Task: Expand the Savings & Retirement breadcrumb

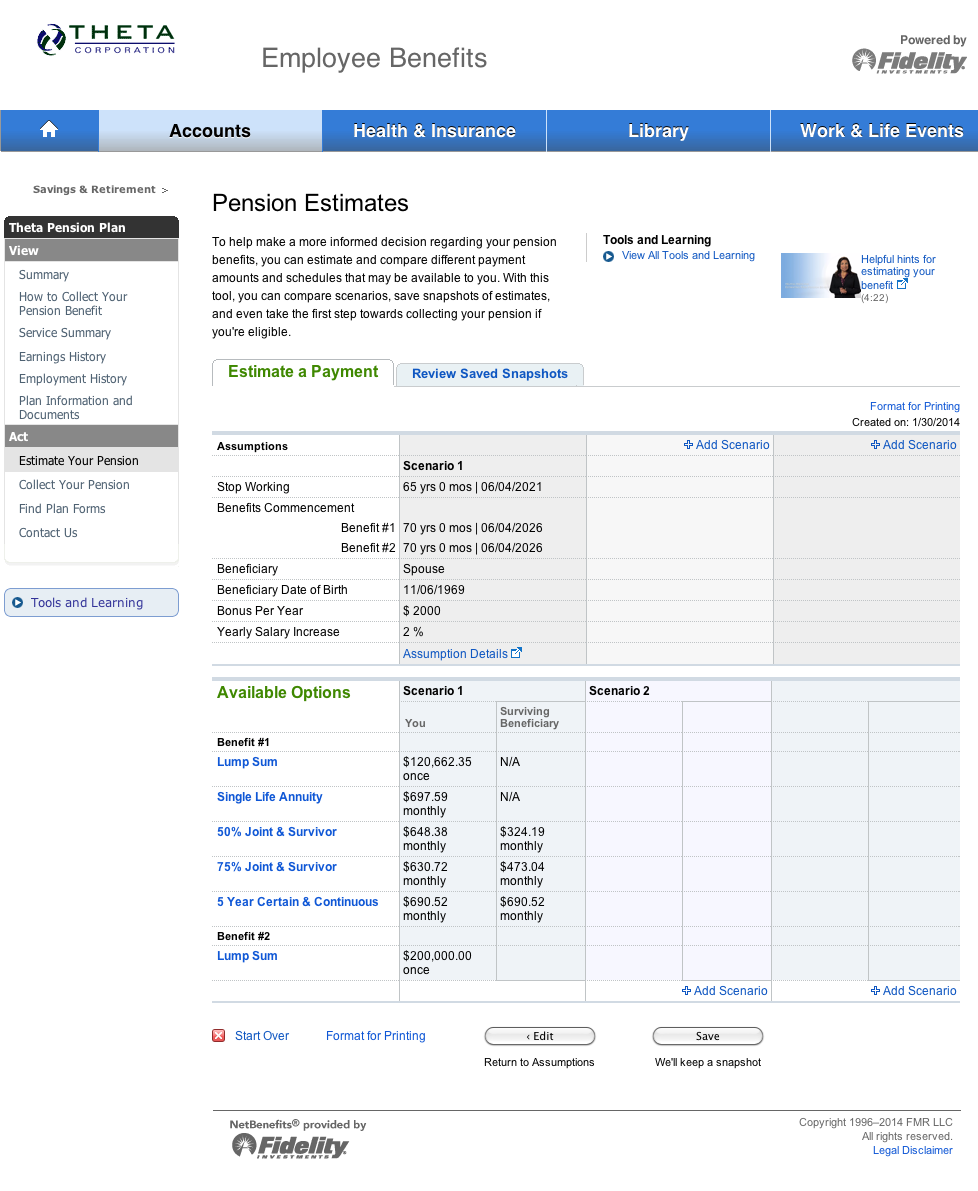Action: pos(98,189)
